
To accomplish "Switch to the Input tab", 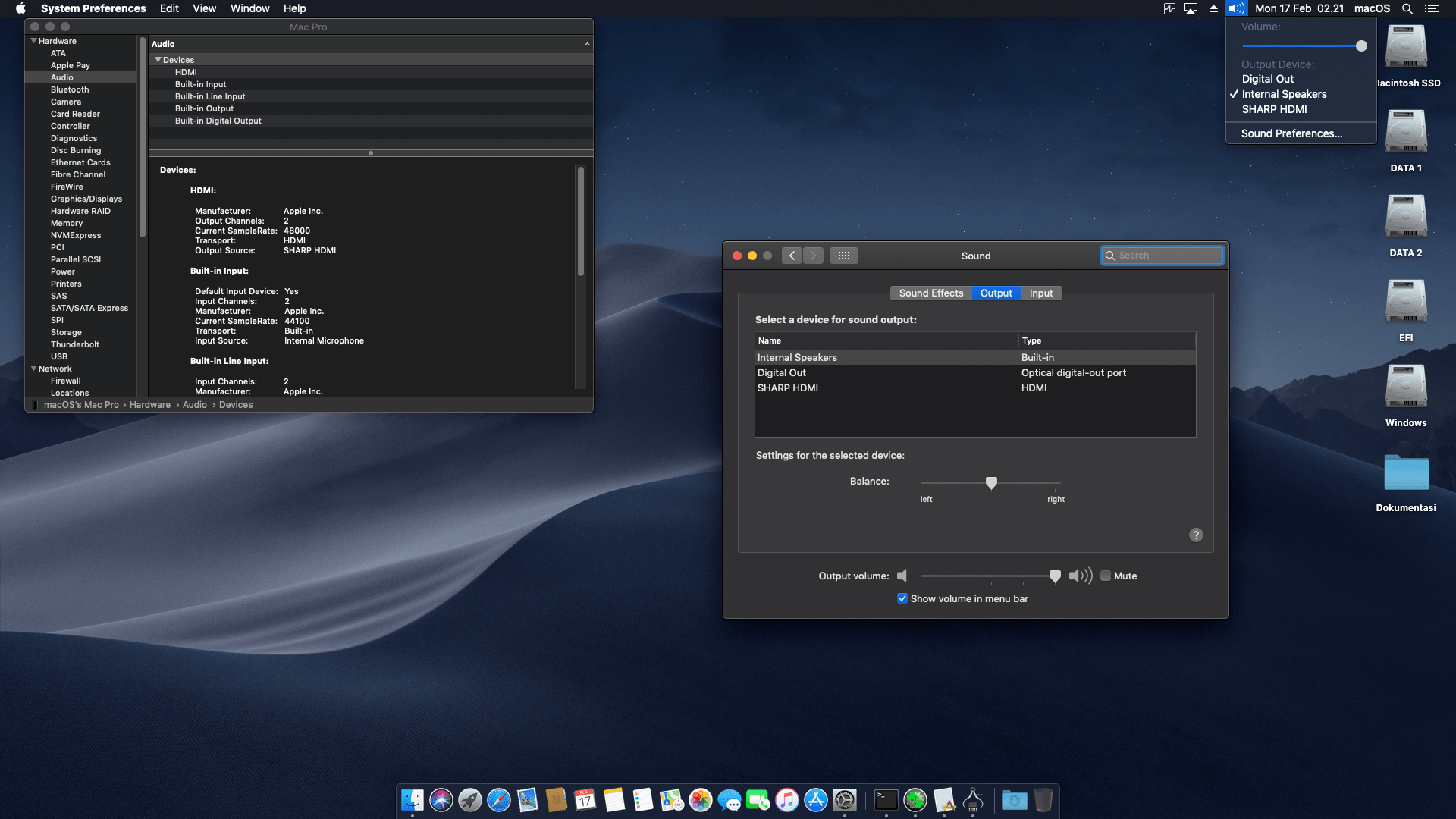I will pos(1041,293).
